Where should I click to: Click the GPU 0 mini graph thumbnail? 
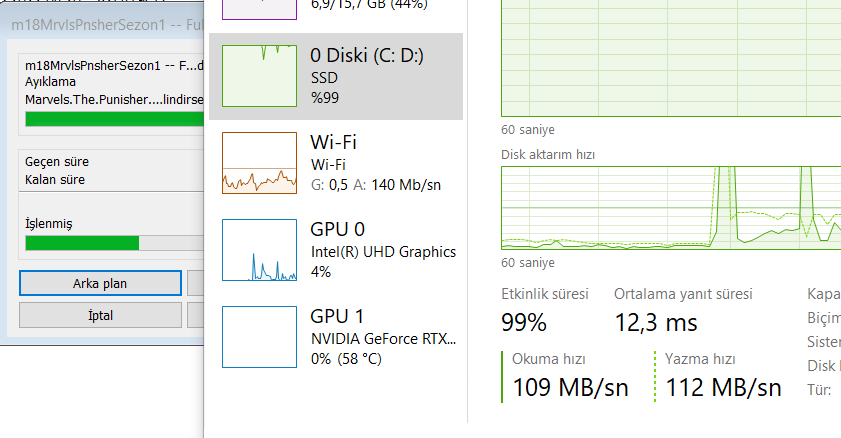pyautogui.click(x=259, y=250)
